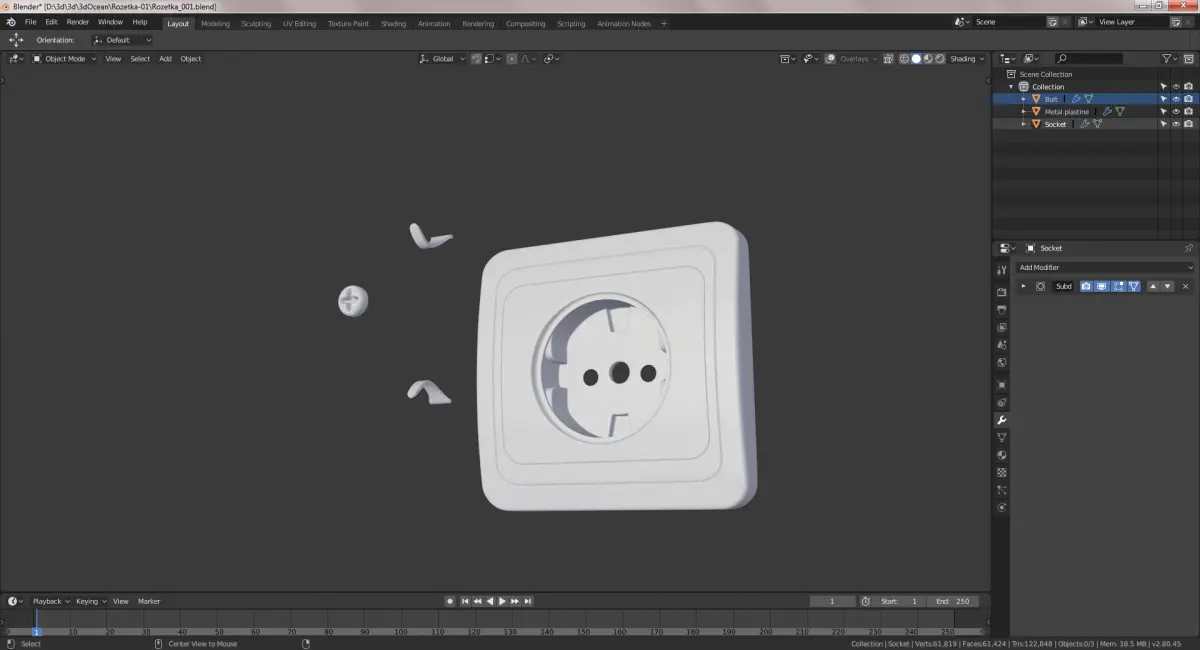Hide the Metal plastine object in viewport

tap(1176, 112)
